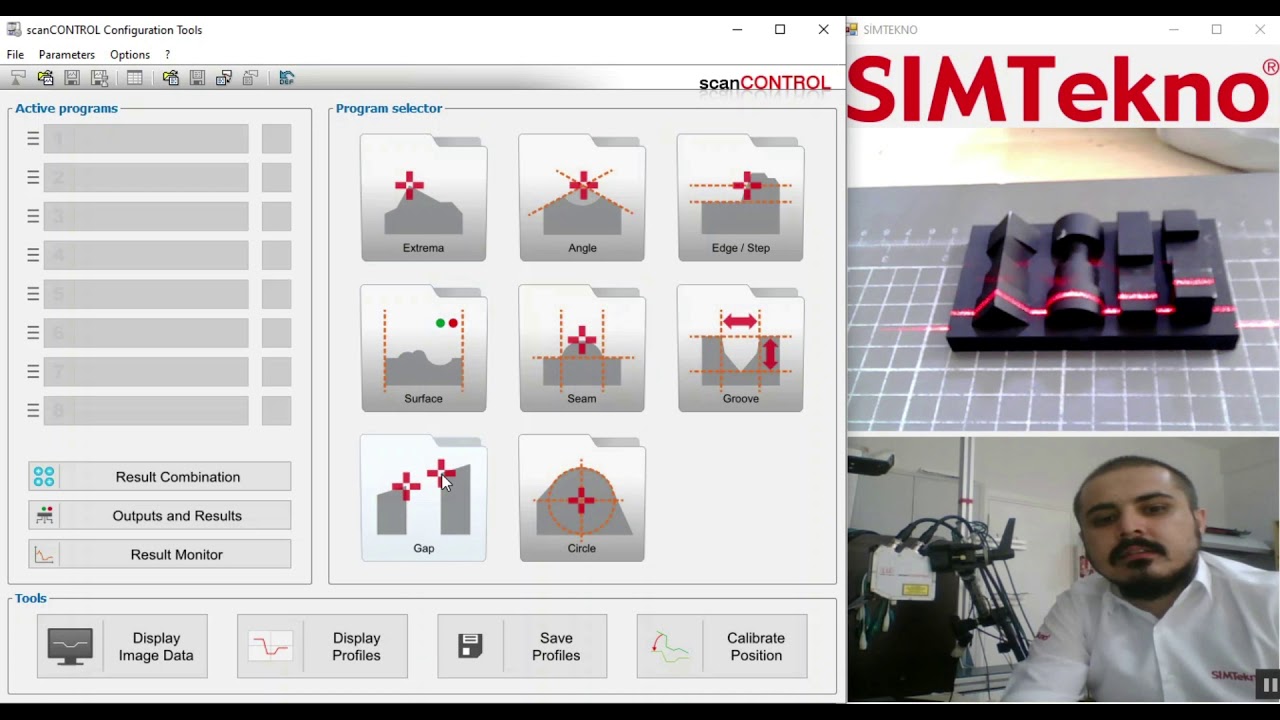Click the scanCONTROL window title bar app icon
This screenshot has width=1280, height=720.
click(13, 30)
